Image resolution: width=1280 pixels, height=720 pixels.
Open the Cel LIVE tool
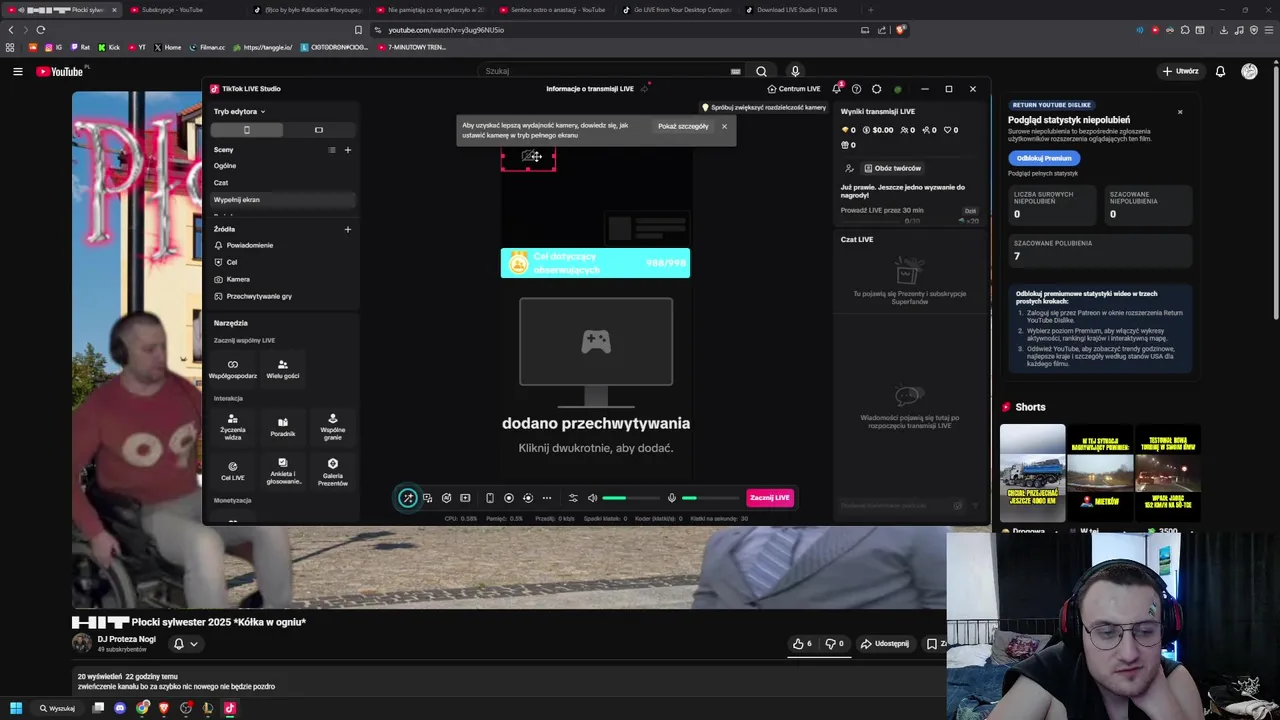[x=233, y=470]
